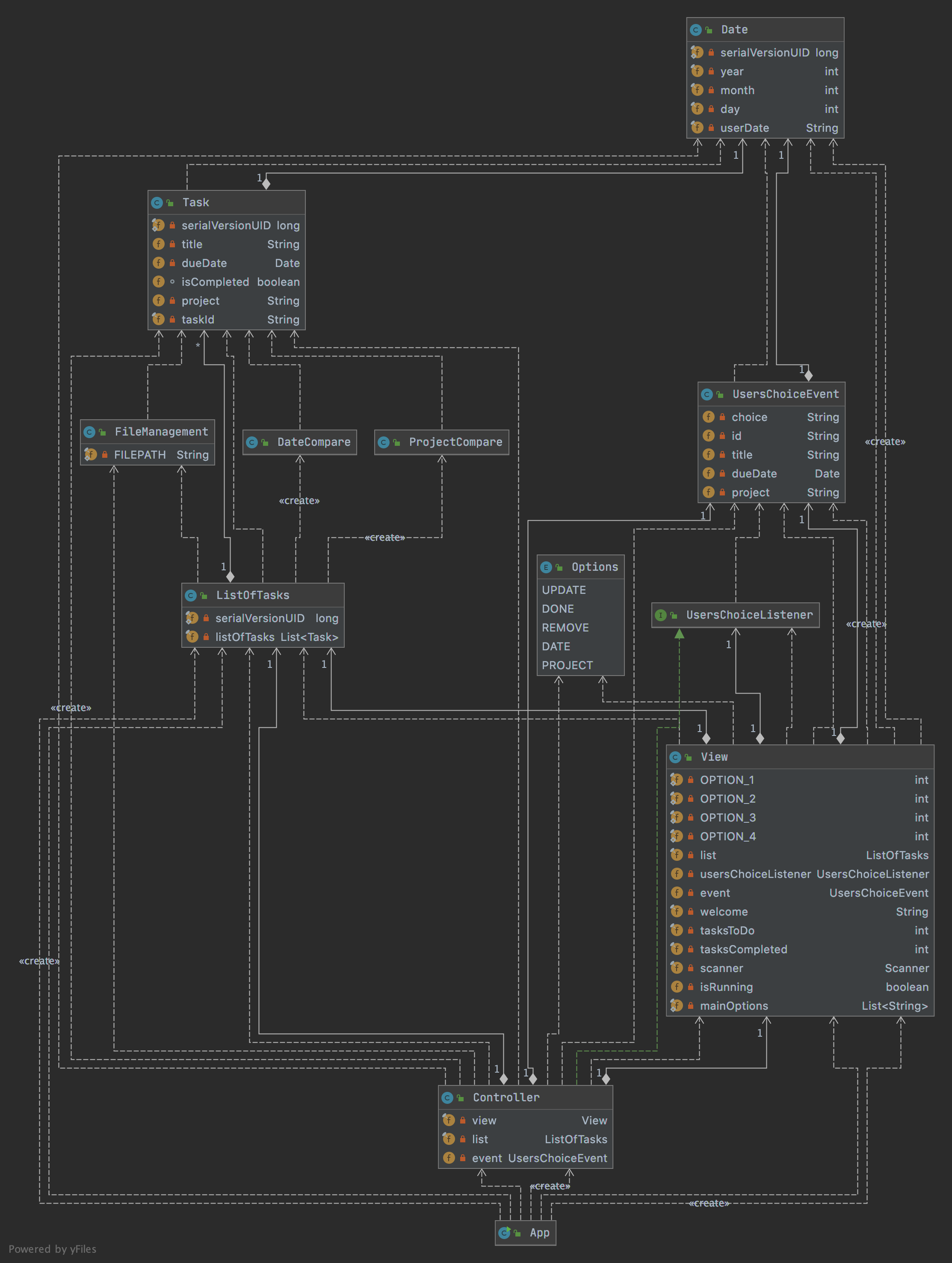952x1263 pixels.
Task: Click the usersChoiceListener field in View
Action: pyautogui.click(x=755, y=874)
